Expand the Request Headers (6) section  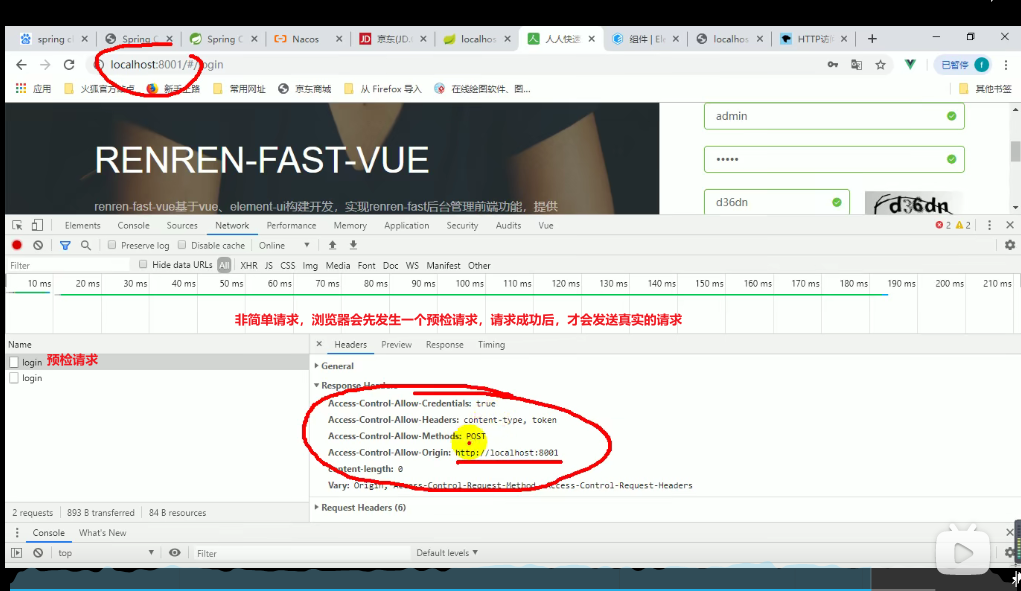coord(360,508)
